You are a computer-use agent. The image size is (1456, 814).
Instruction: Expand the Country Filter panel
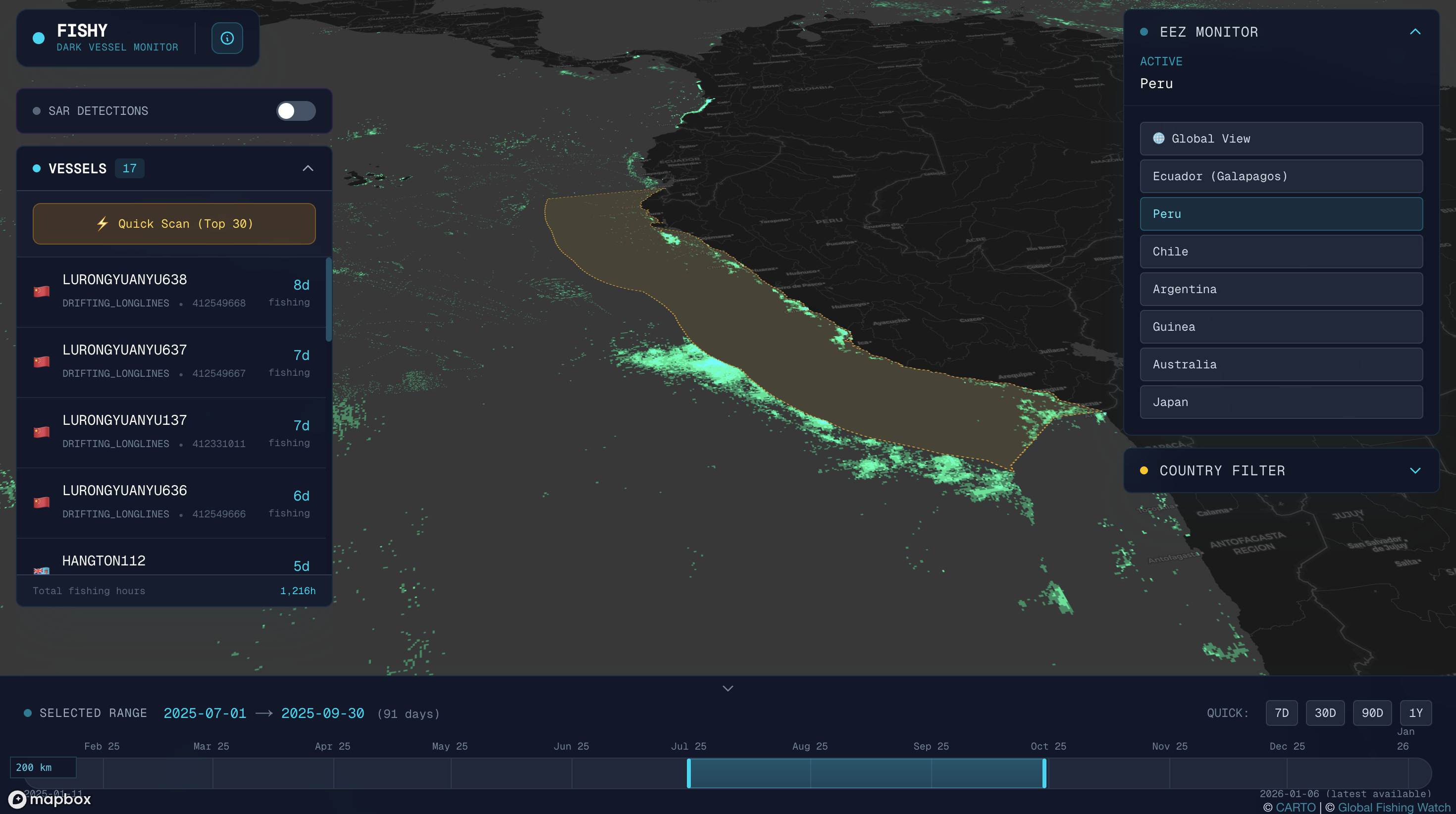(x=1415, y=470)
